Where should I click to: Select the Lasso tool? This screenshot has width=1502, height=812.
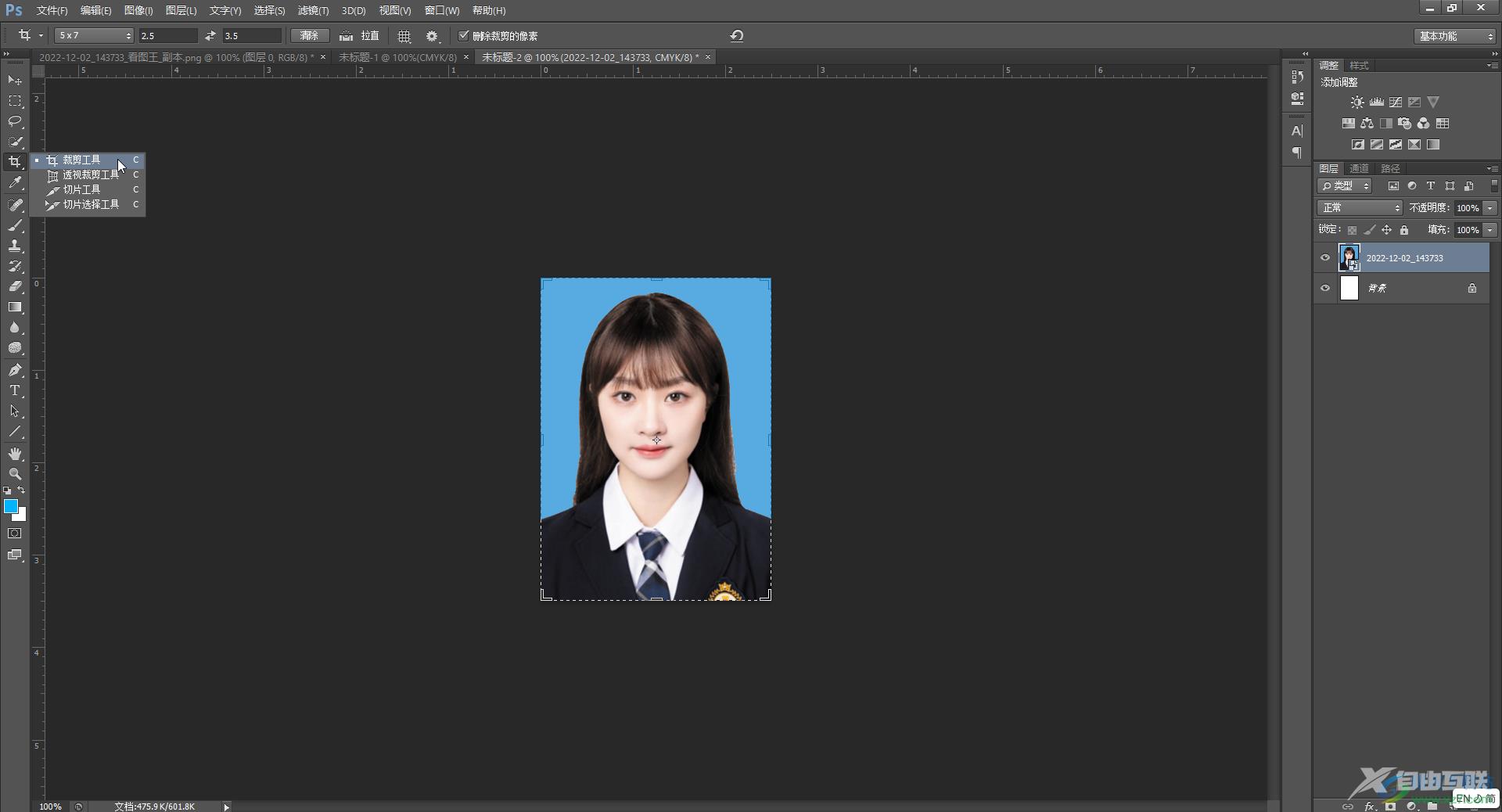pos(15,121)
